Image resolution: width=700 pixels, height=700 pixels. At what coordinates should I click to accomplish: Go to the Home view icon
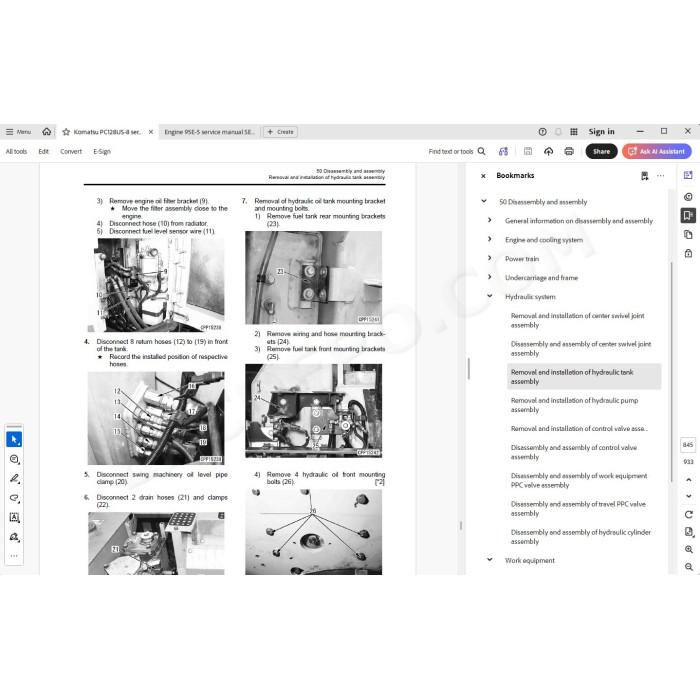(46, 132)
